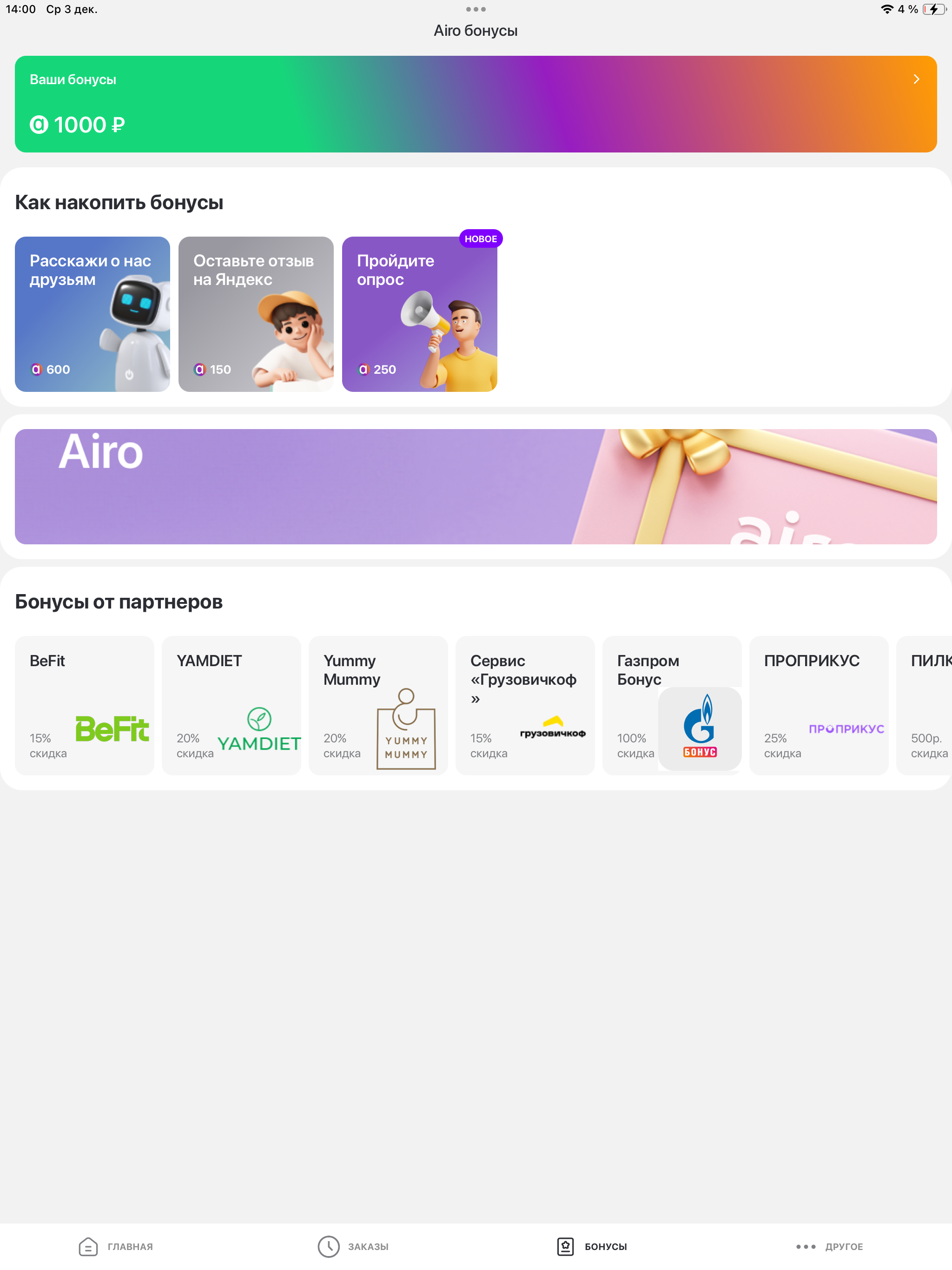Open the Заказы clock icon
The image size is (952, 1270).
[329, 1246]
